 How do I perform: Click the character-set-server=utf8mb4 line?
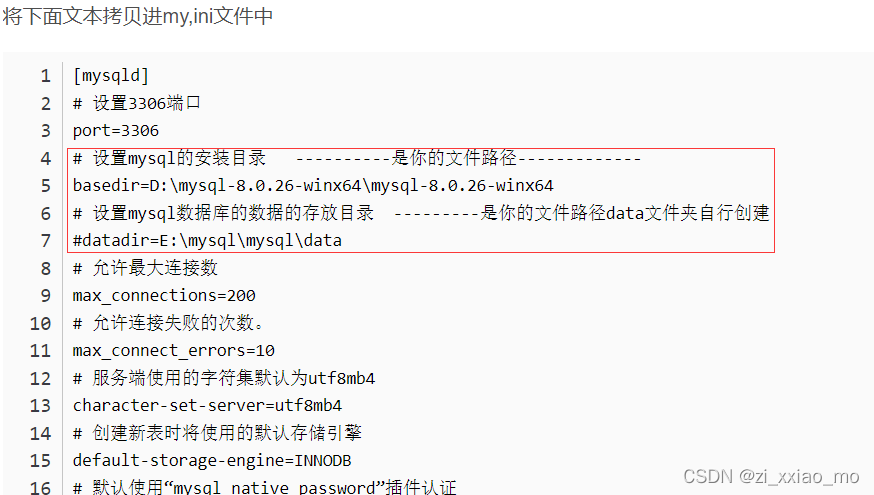pyautogui.click(x=207, y=405)
